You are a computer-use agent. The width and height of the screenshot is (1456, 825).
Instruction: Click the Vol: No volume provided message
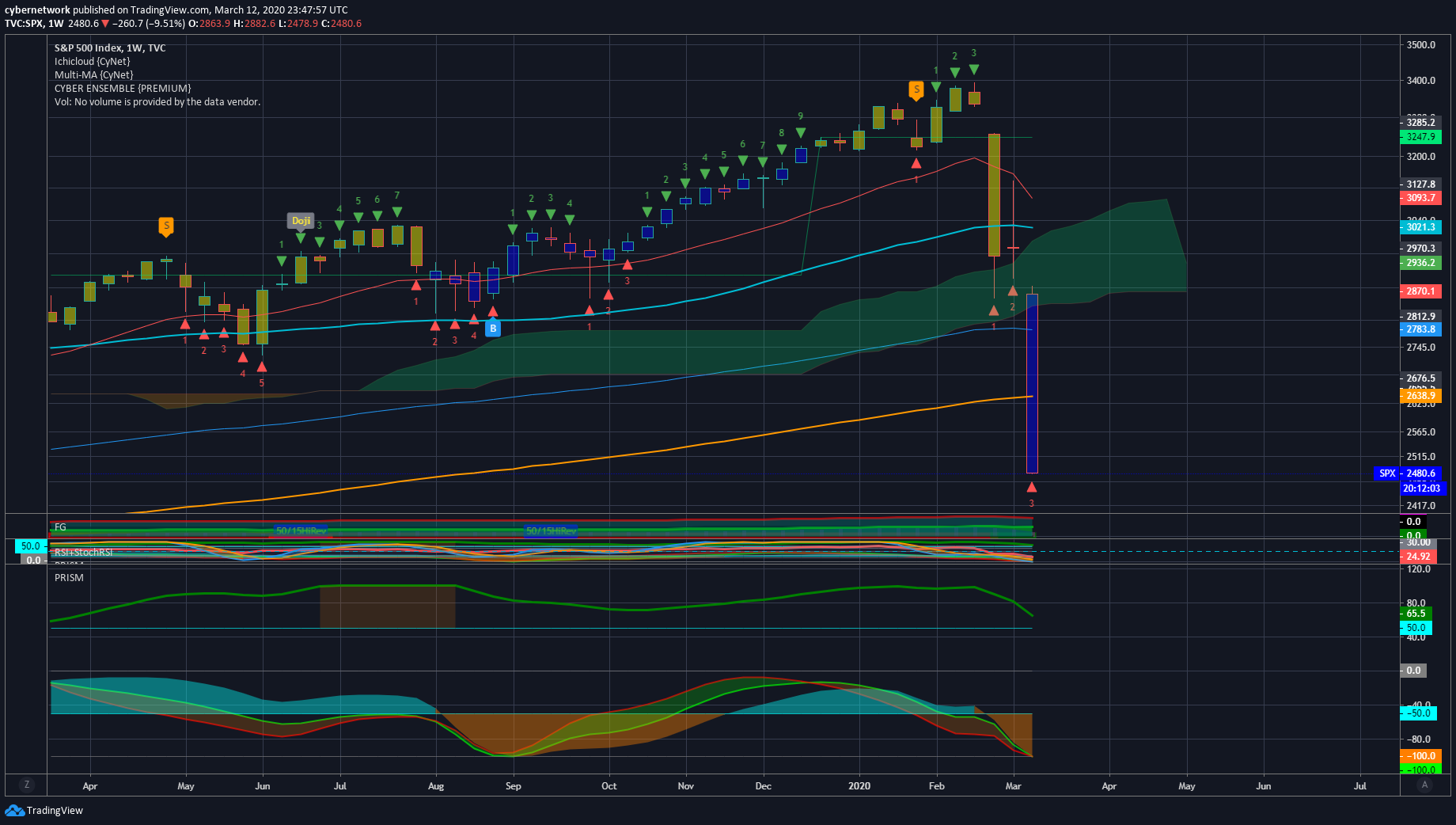[x=157, y=101]
